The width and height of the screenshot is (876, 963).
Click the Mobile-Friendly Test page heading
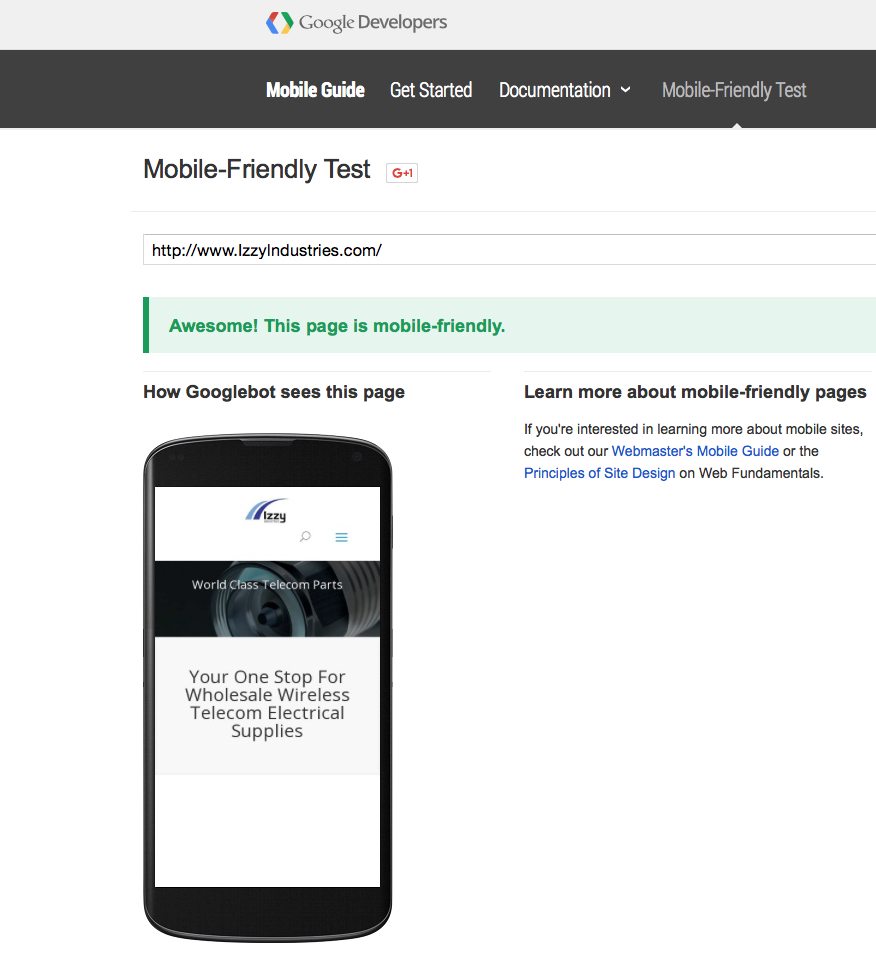[257, 170]
